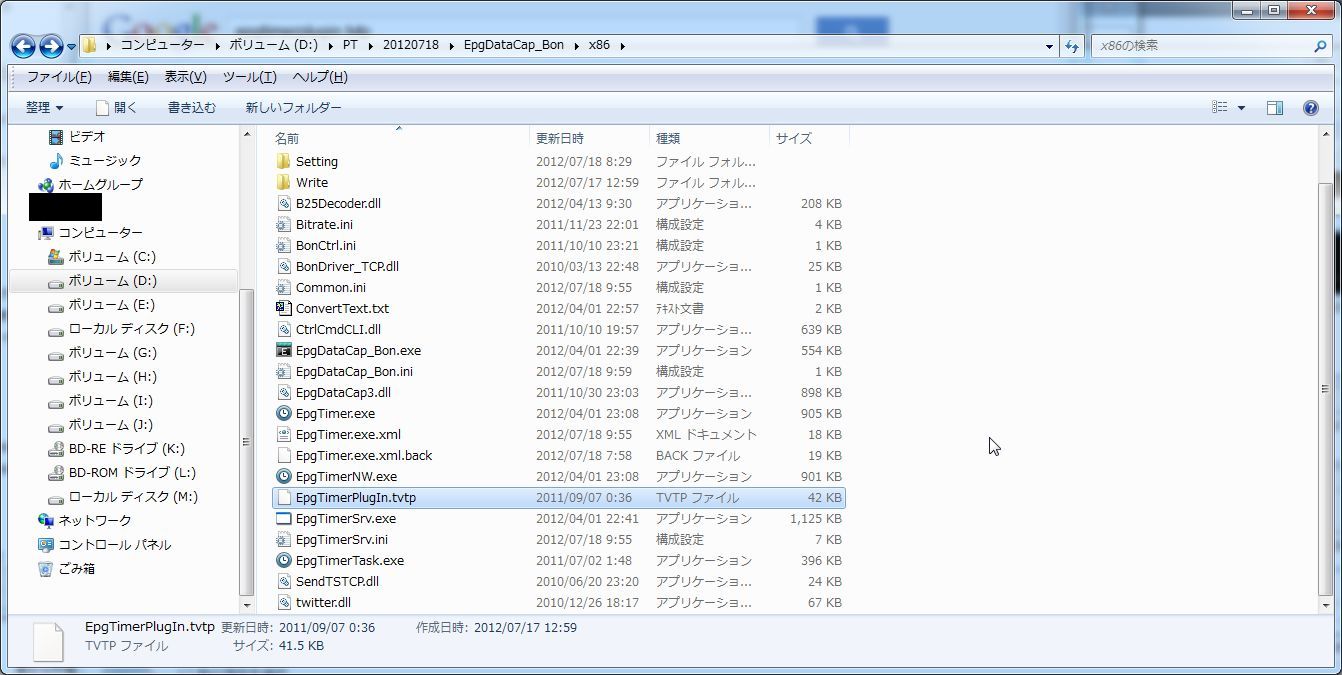The width and height of the screenshot is (1342, 675).
Task: Click the Bitrate.ini file icon
Action: coord(284,224)
